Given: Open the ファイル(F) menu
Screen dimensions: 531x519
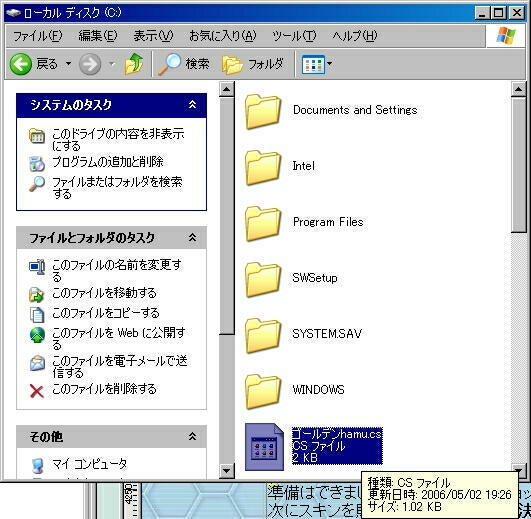Looking at the screenshot, I should click(x=38, y=36).
